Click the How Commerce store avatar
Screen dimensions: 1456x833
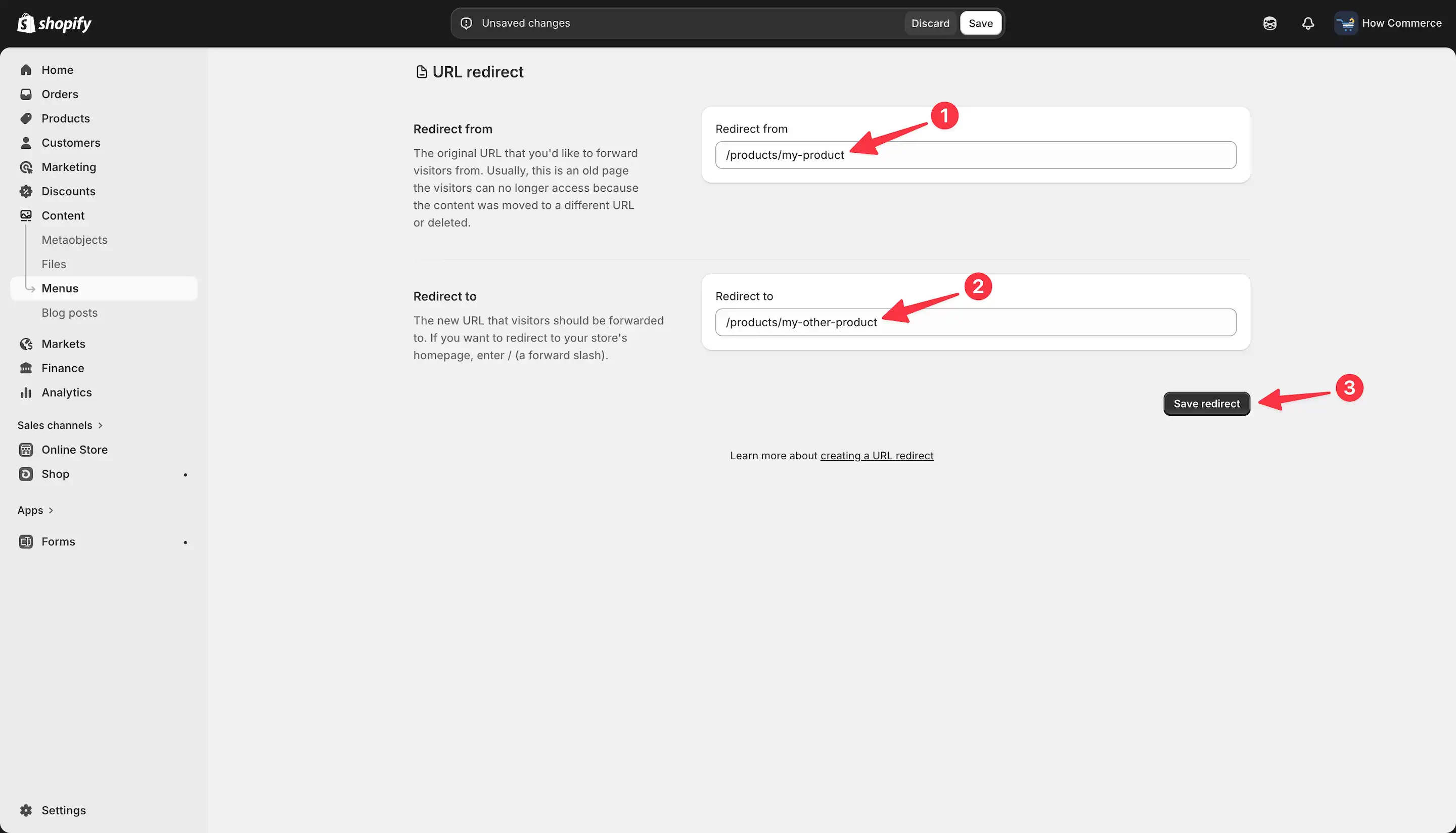pyautogui.click(x=1346, y=23)
